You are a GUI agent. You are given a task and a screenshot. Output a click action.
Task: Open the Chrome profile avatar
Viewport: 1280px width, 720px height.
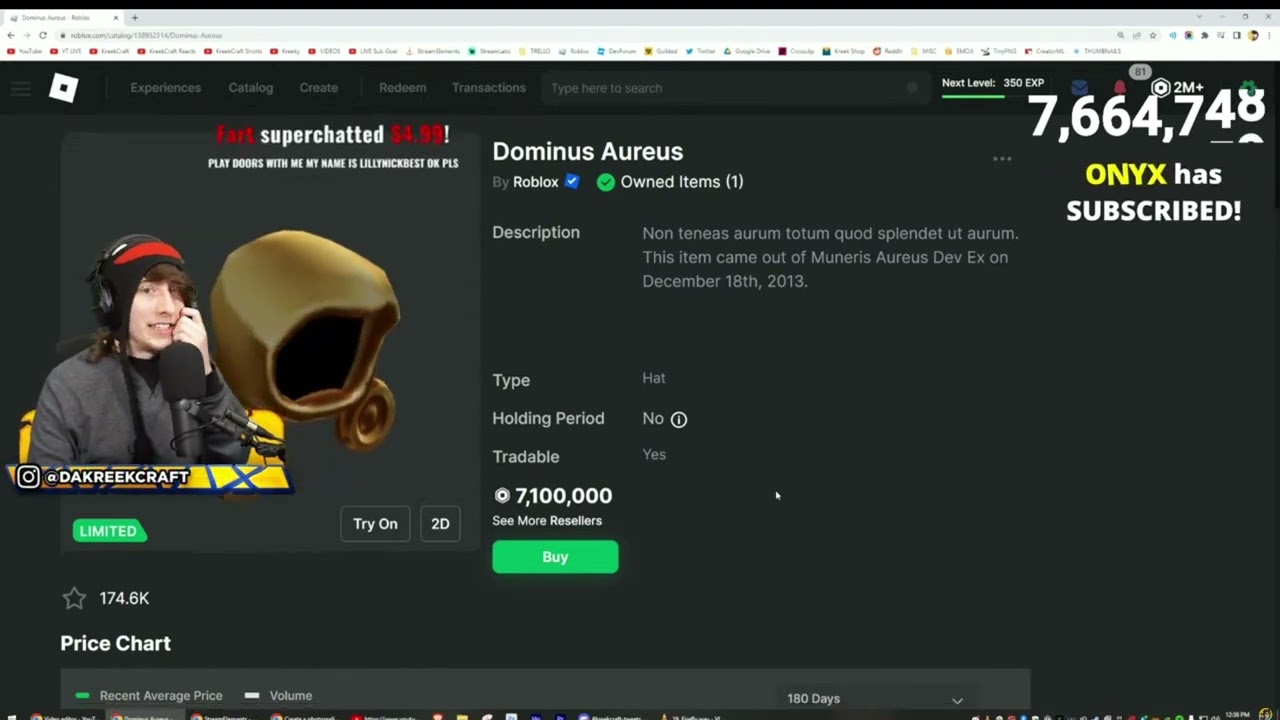pyautogui.click(x=1253, y=35)
